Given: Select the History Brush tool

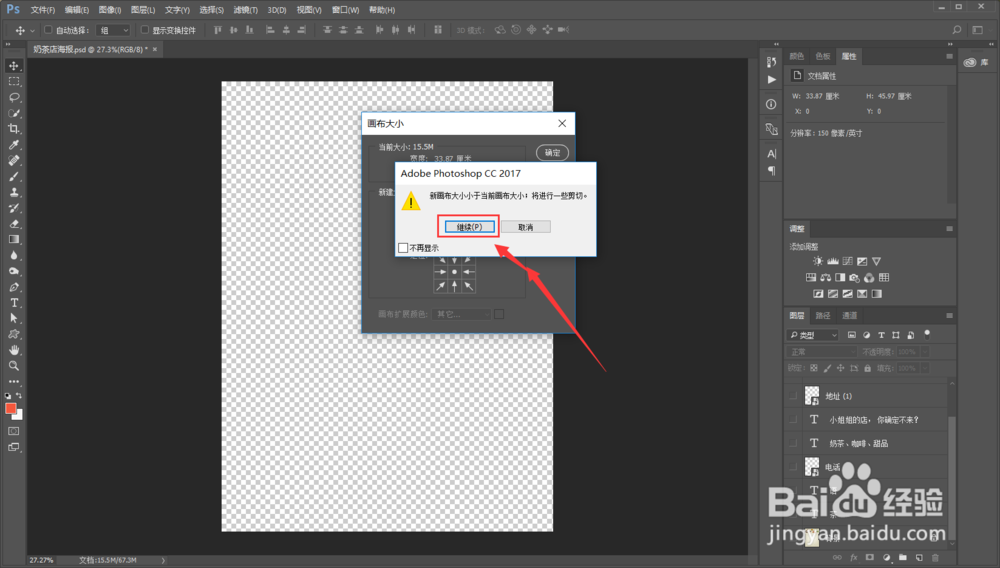Looking at the screenshot, I should click(x=13, y=208).
